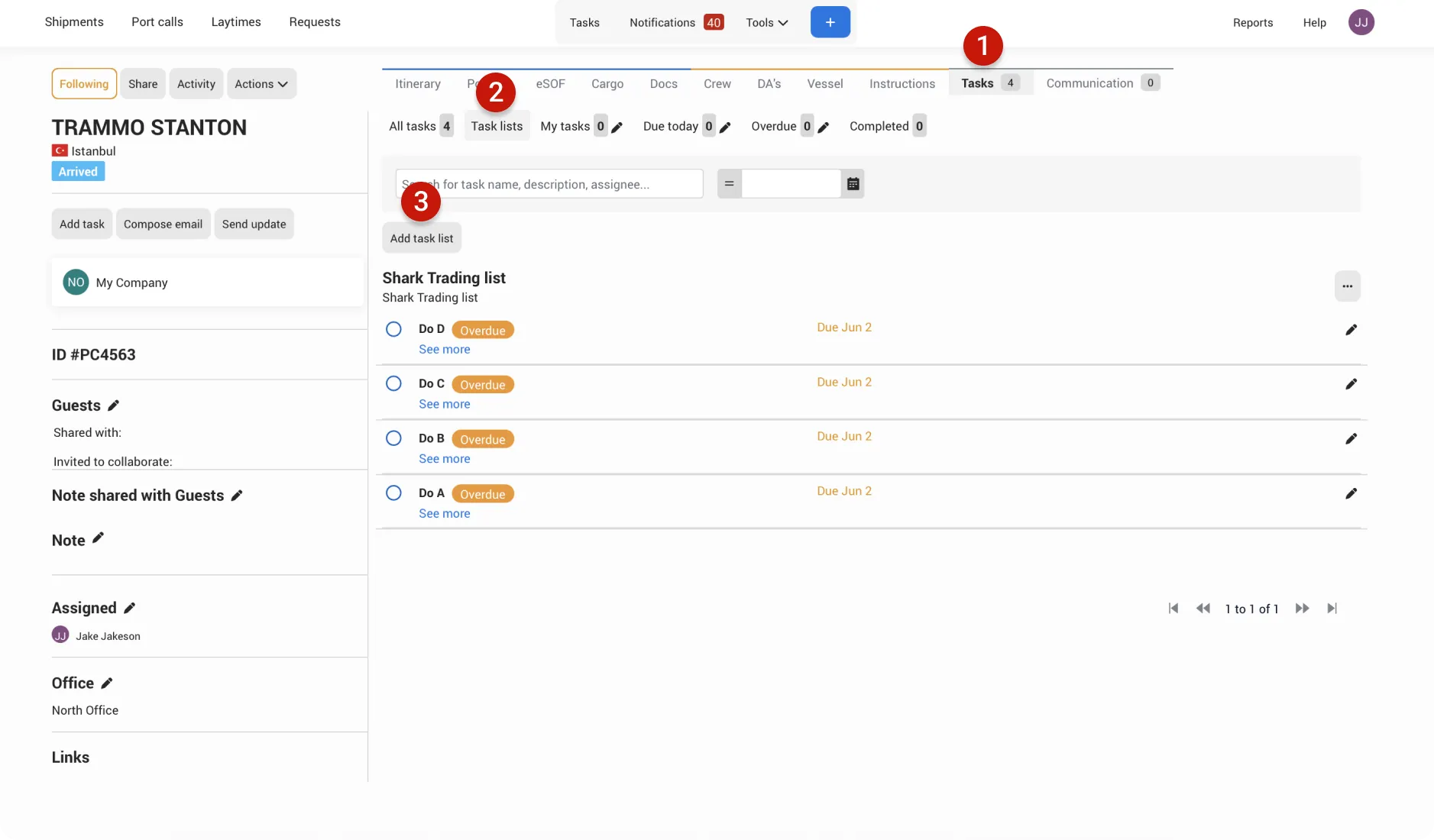Open the Actions dropdown
Viewport: 1434px width, 840px height.
click(x=261, y=84)
